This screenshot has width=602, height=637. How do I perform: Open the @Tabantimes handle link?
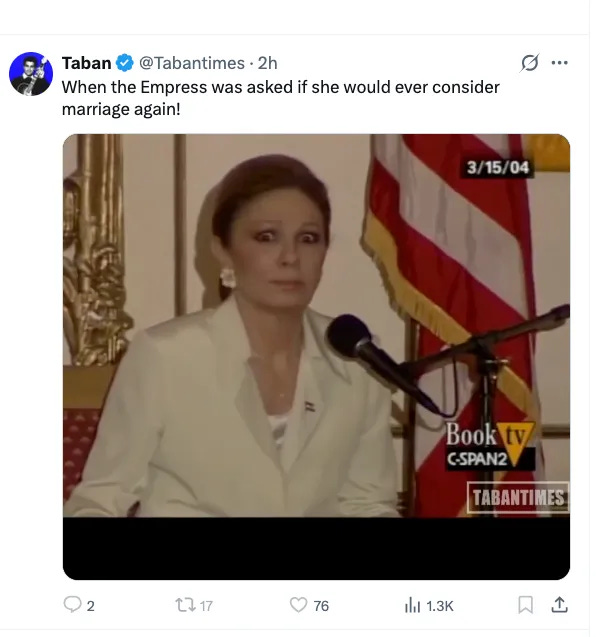coord(192,63)
